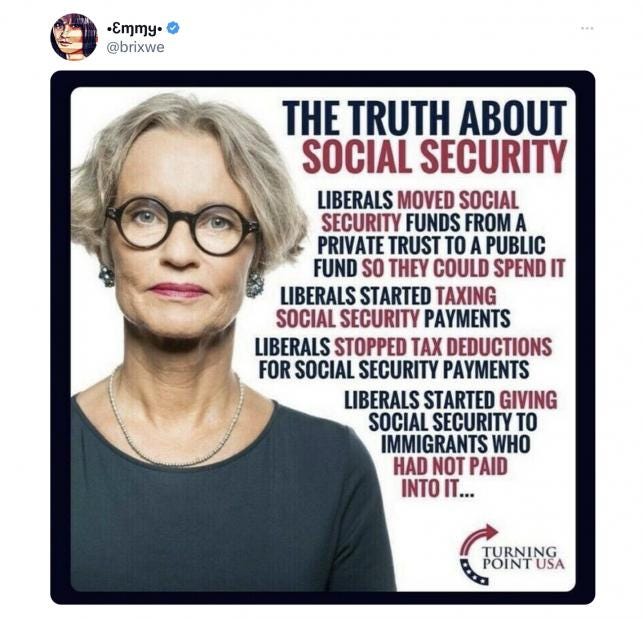
Task: Click the blue verified checkmark badge
Action: tap(173, 28)
